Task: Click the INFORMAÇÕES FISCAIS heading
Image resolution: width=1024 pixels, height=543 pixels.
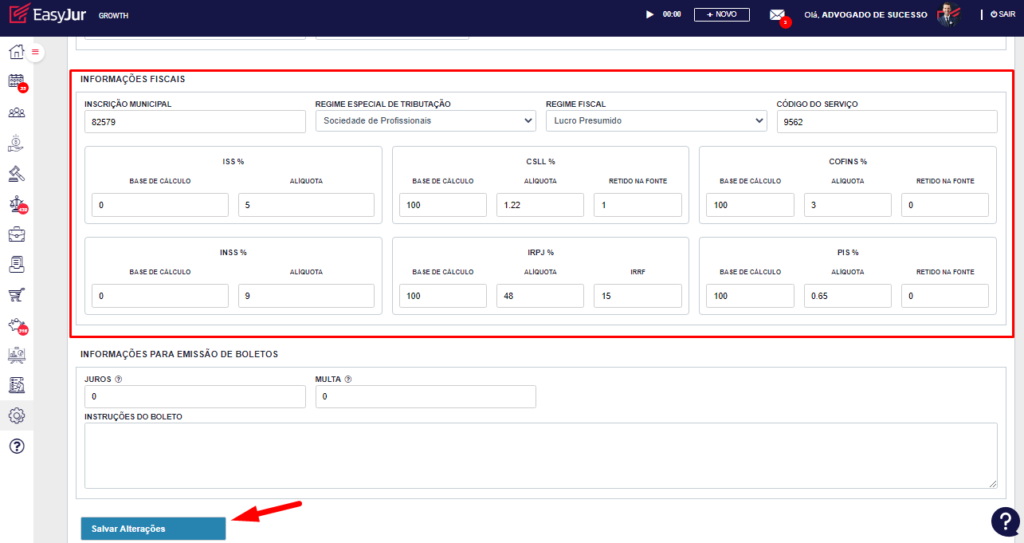Action: 133,79
